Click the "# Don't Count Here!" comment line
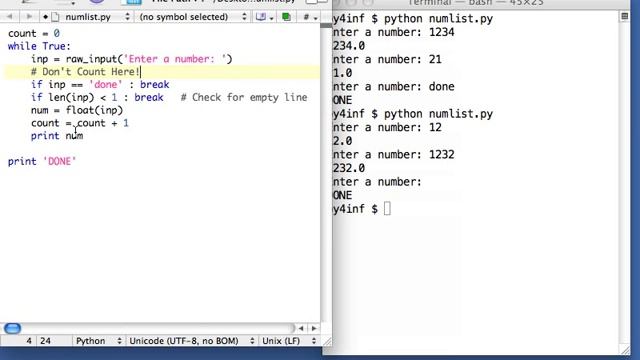Image resolution: width=640 pixels, height=360 pixels. [x=85, y=72]
